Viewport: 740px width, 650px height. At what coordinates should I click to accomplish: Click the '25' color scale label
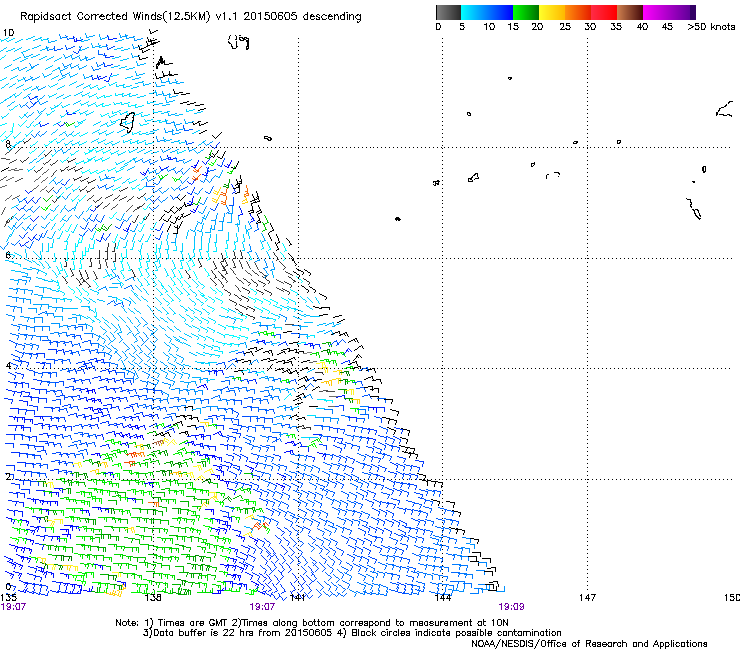[565, 27]
